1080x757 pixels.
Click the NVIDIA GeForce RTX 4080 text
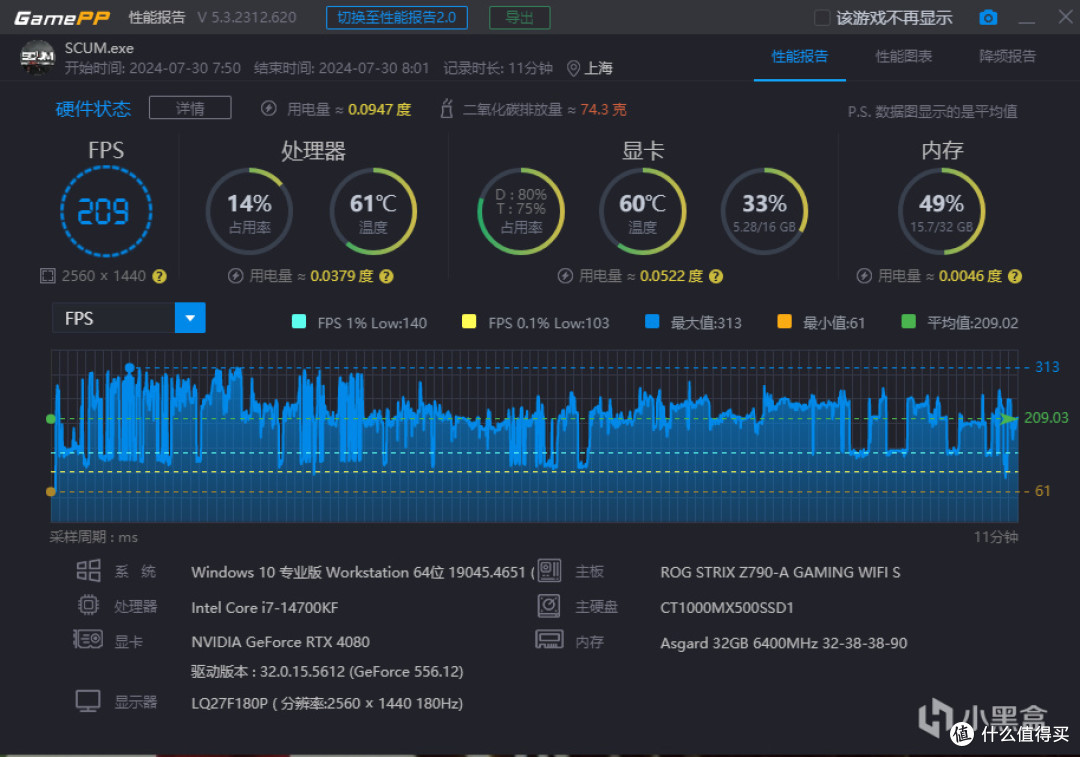(x=280, y=642)
